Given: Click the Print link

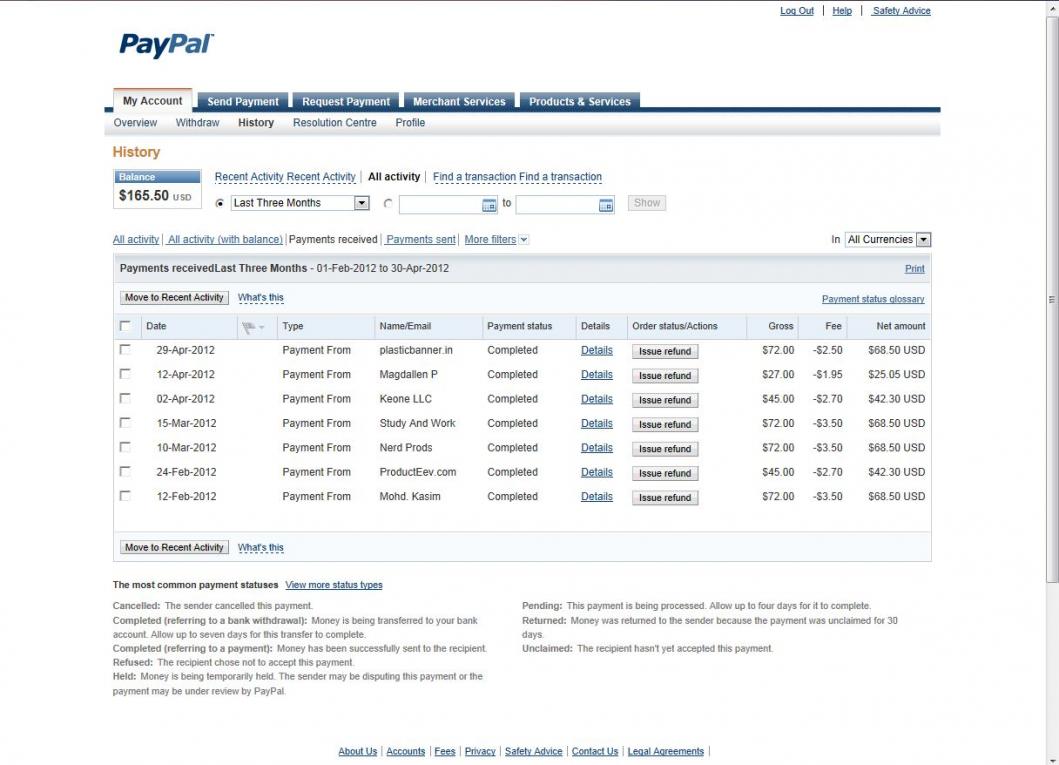Looking at the screenshot, I should point(914,269).
